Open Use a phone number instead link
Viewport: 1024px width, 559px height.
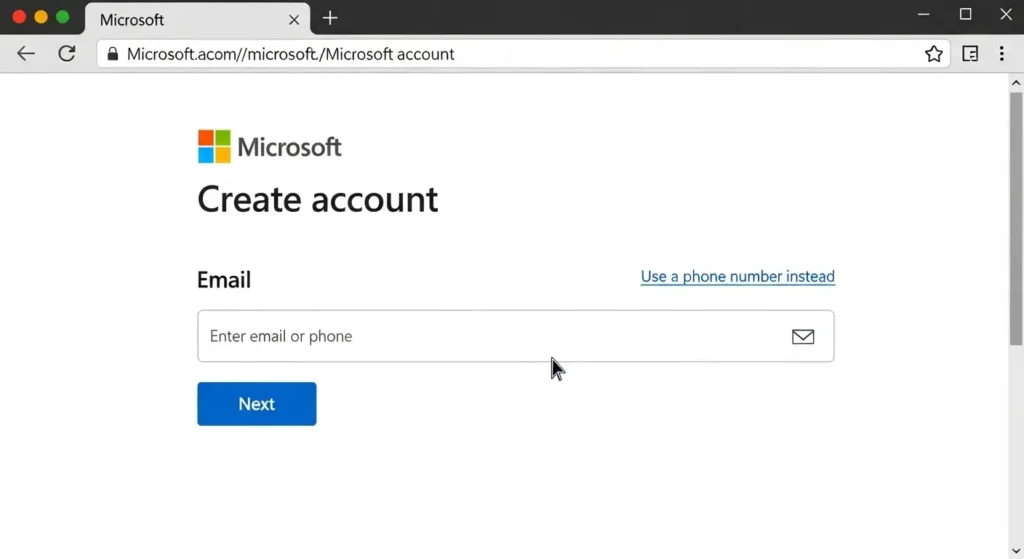[737, 276]
